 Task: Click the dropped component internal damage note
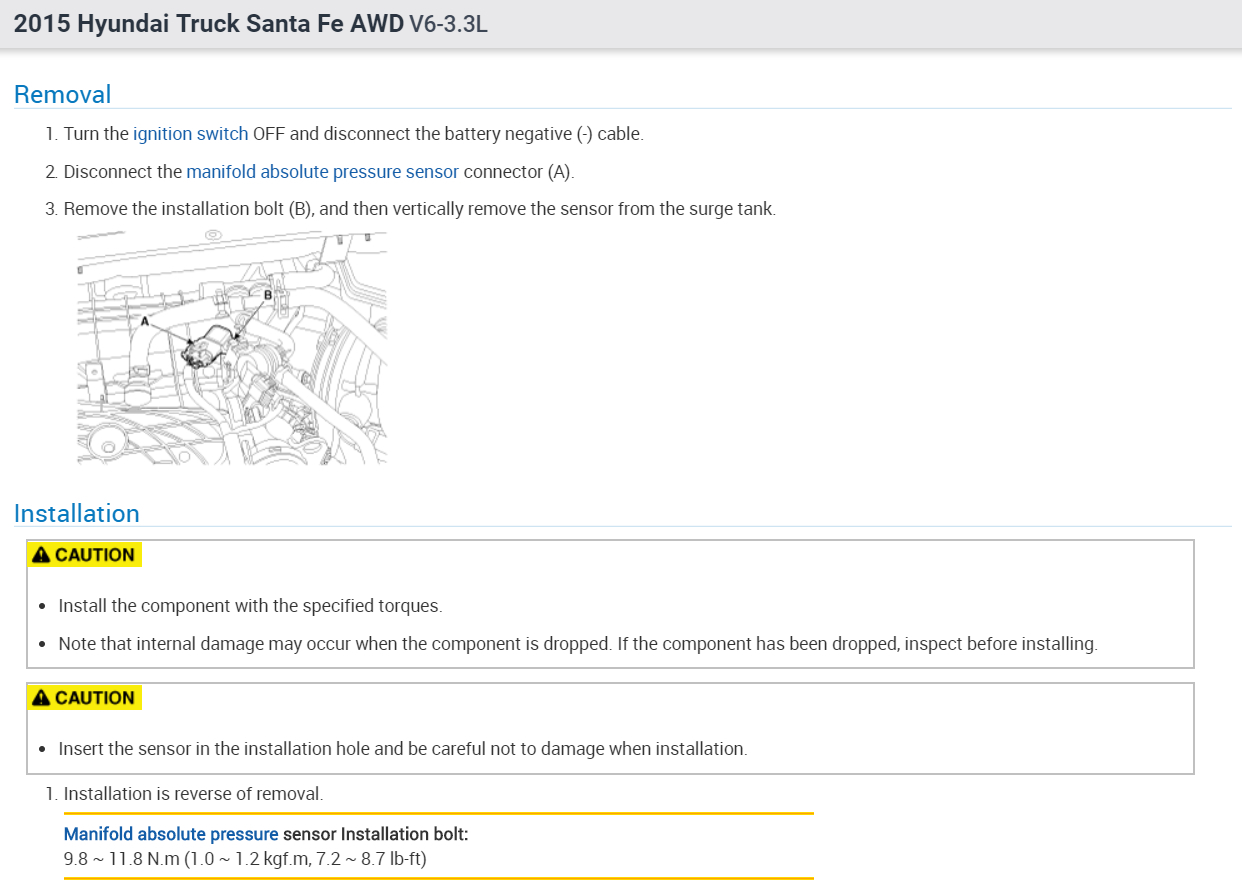[x=577, y=644]
